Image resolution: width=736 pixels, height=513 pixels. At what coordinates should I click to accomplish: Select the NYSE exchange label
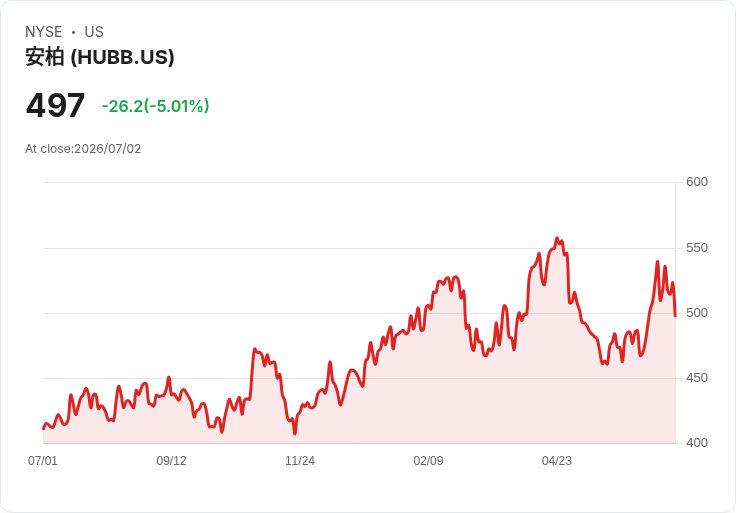tap(44, 32)
